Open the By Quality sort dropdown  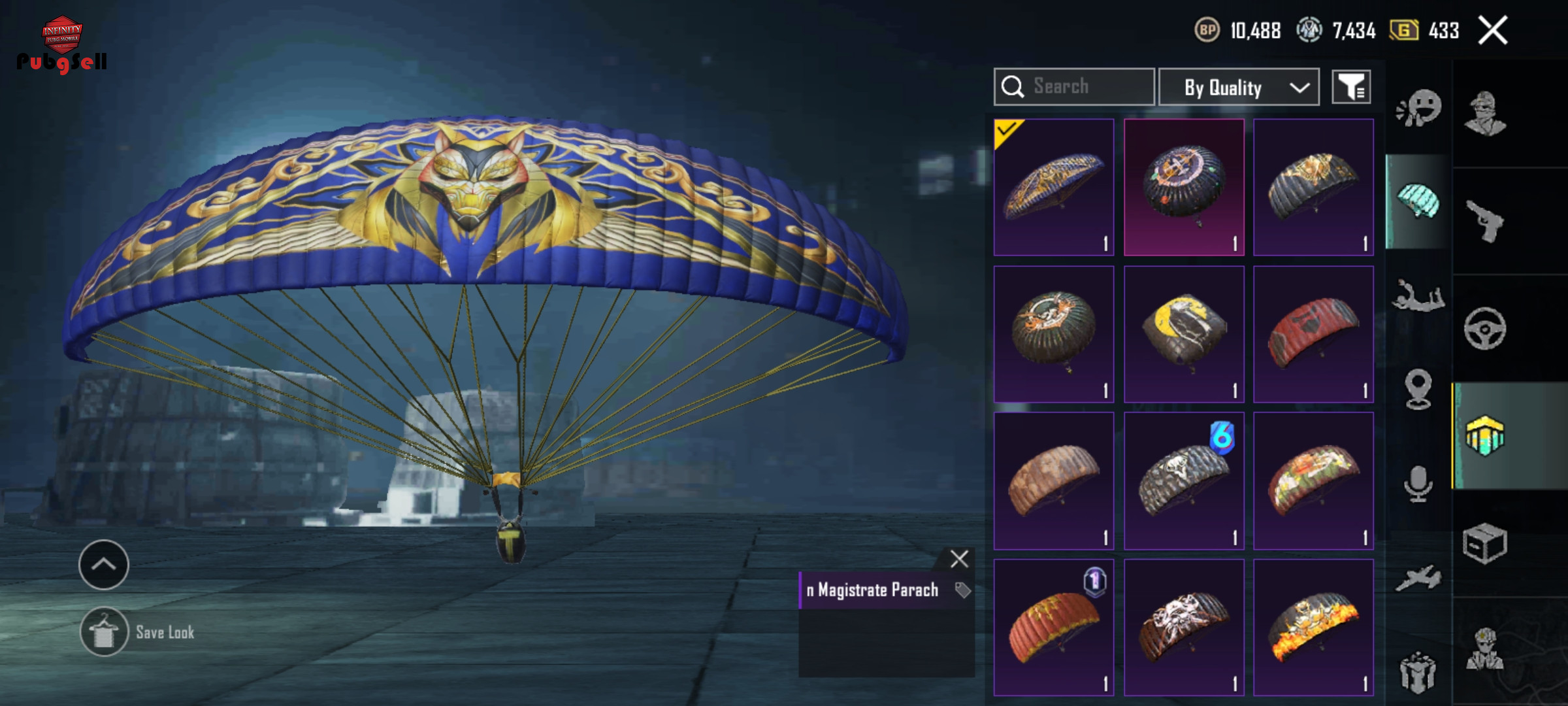(1239, 87)
